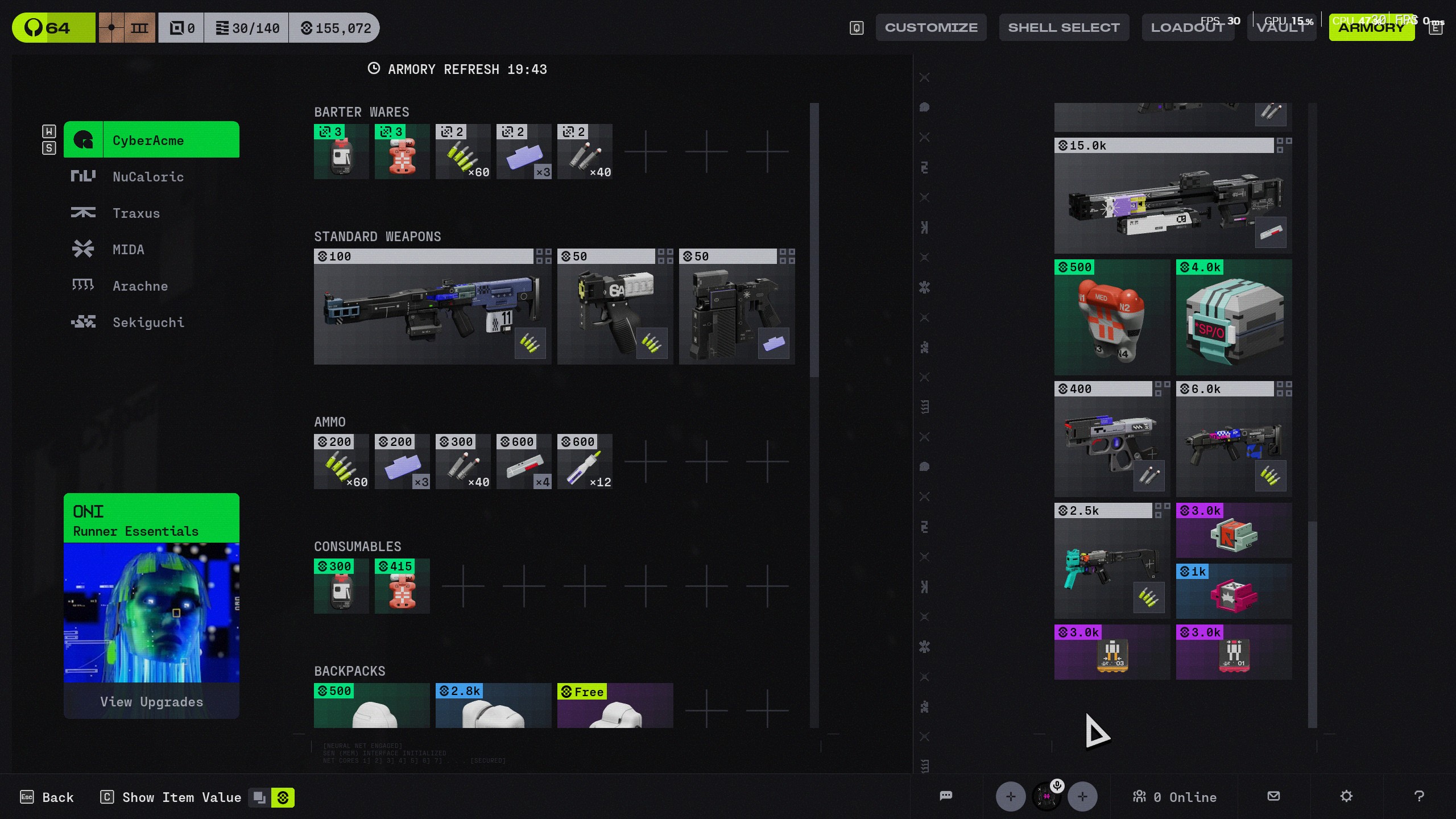
Task: Select the Free purple backpack
Action: (x=615, y=706)
